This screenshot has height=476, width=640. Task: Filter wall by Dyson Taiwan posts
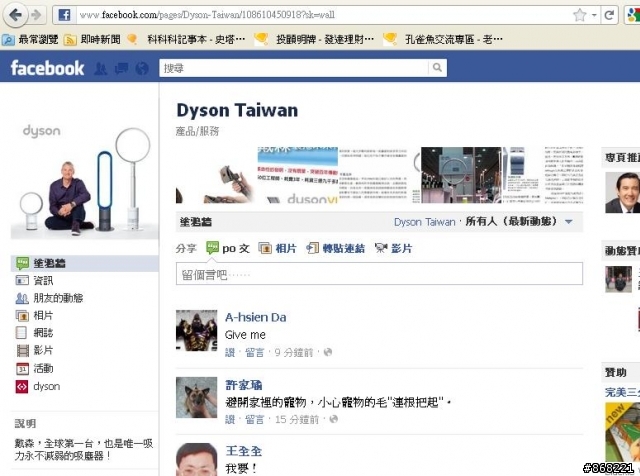424,222
